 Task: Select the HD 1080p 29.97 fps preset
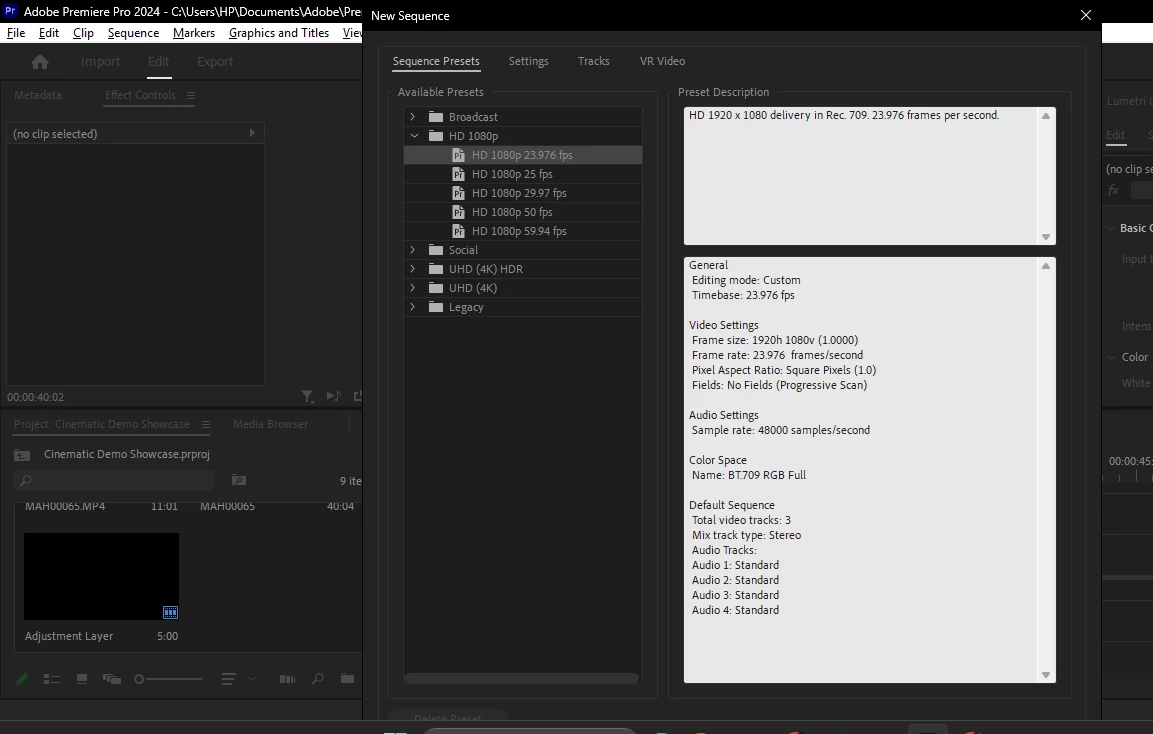tap(523, 193)
